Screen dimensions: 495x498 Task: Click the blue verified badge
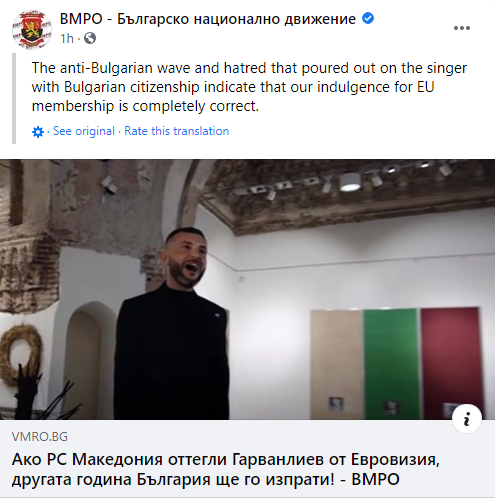pos(368,18)
